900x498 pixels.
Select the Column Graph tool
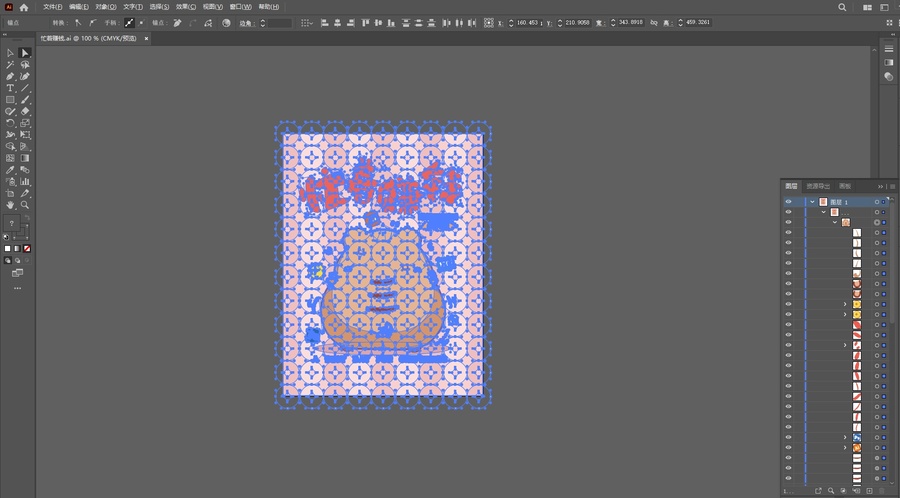tap(25, 181)
